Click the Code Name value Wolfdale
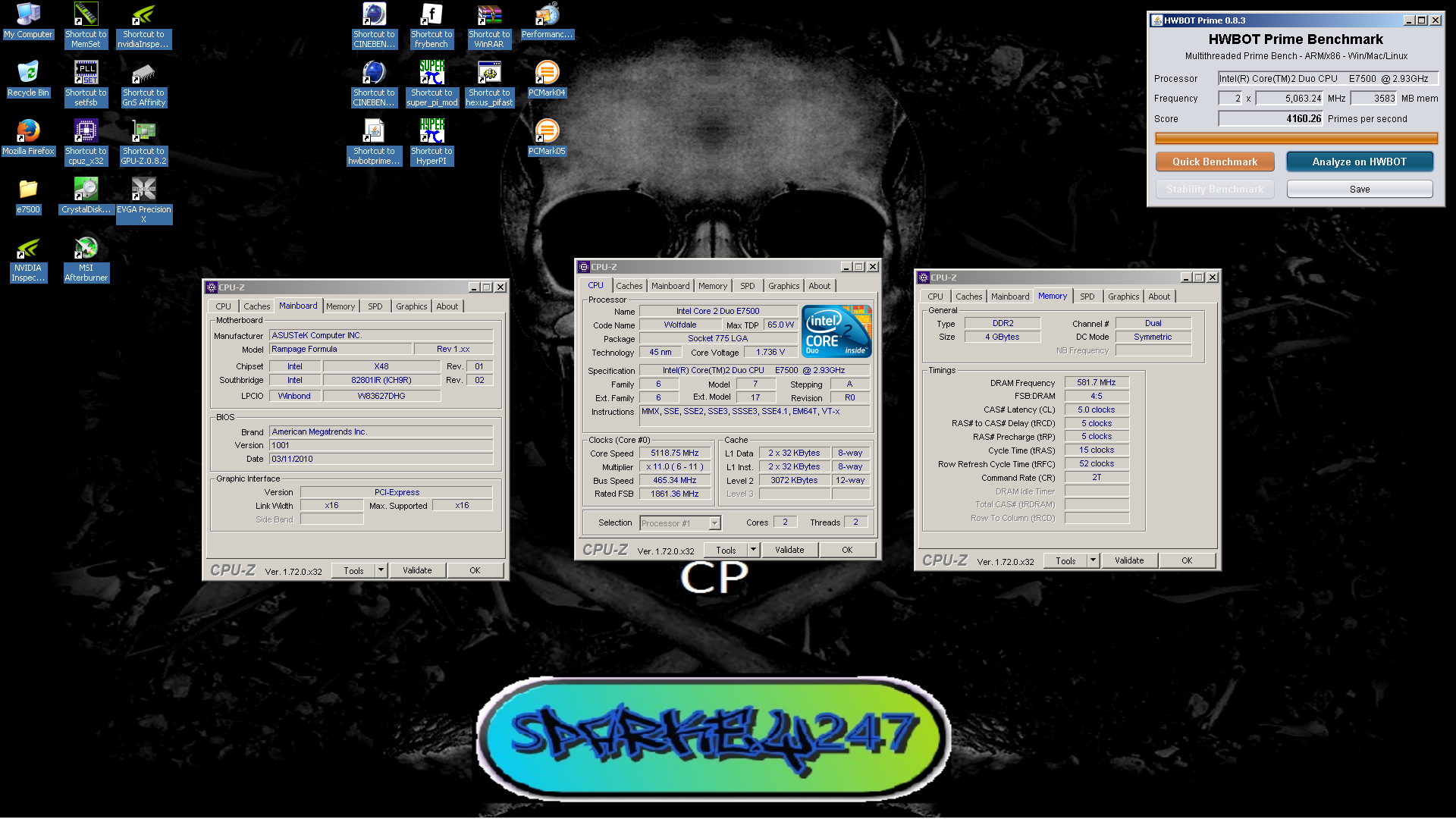The height and width of the screenshot is (819, 1456). click(x=680, y=325)
